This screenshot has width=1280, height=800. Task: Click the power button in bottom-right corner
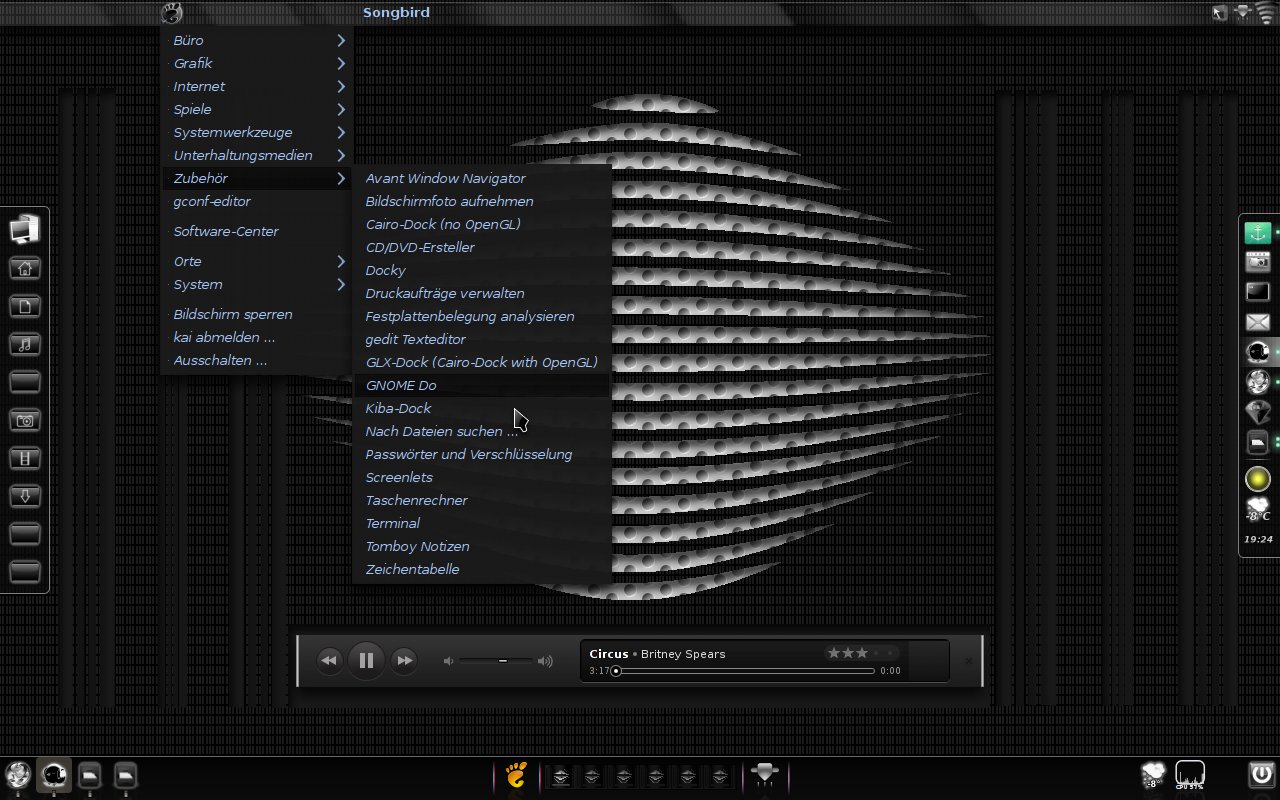pyautogui.click(x=1261, y=774)
